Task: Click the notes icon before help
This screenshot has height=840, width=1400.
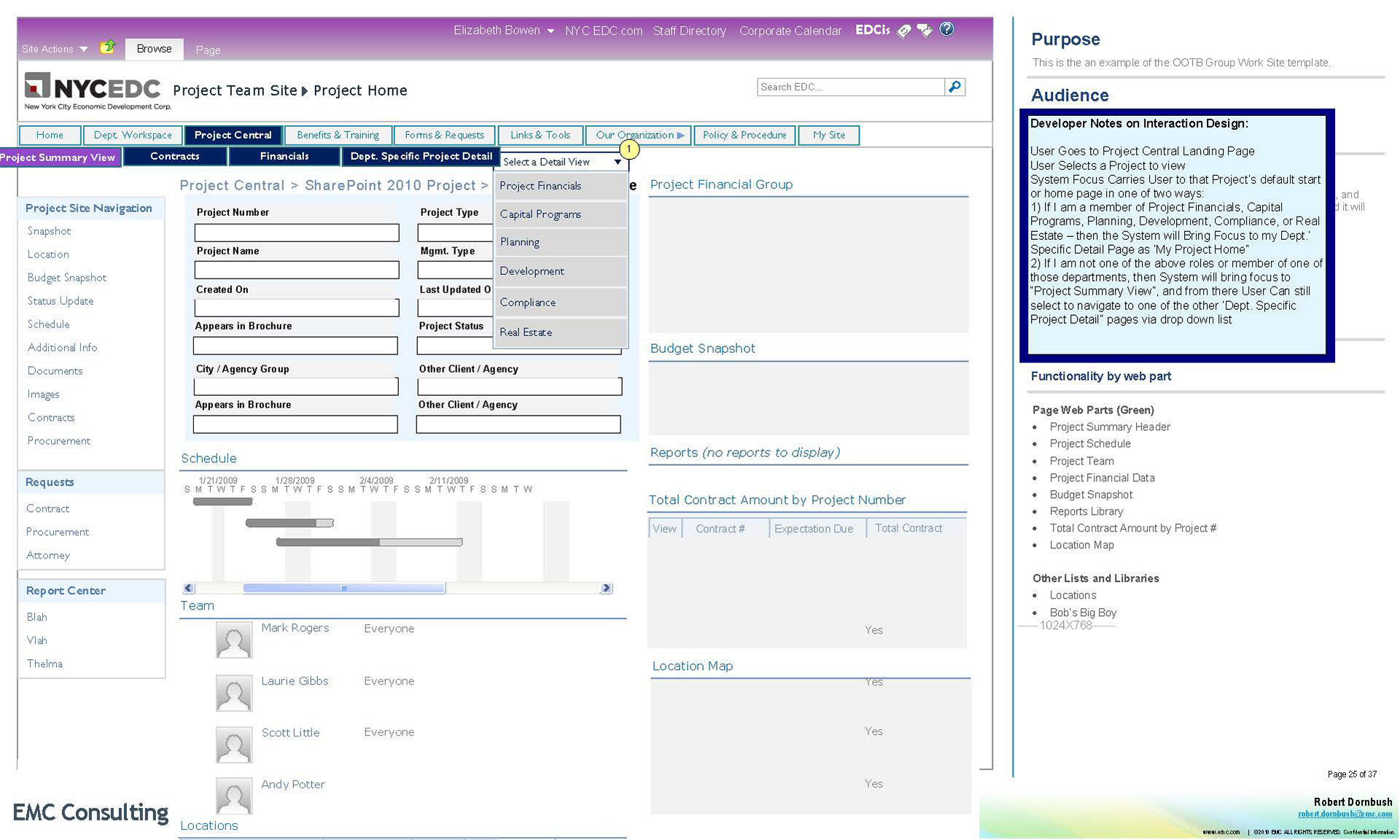Action: click(x=925, y=31)
